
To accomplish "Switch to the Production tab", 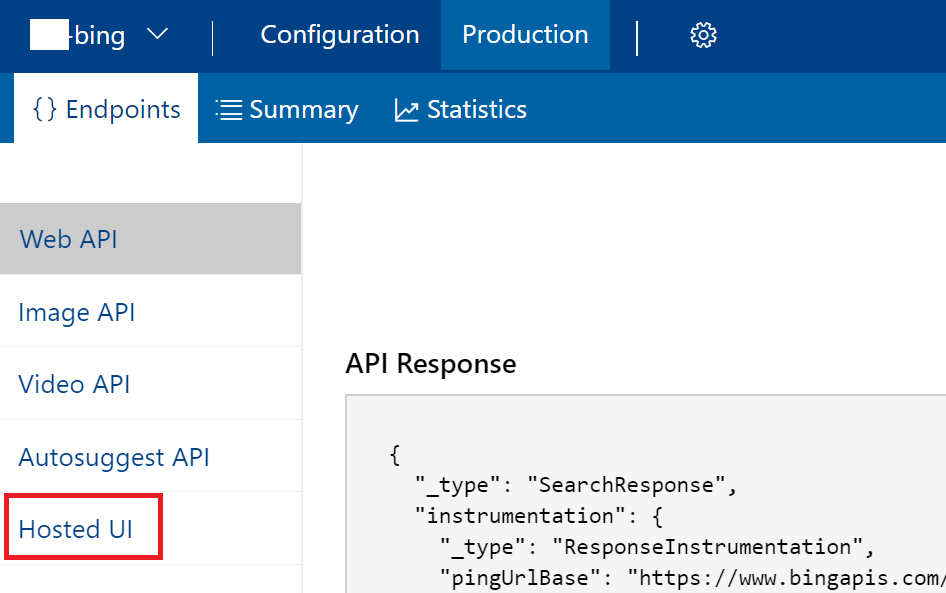I will coord(525,34).
